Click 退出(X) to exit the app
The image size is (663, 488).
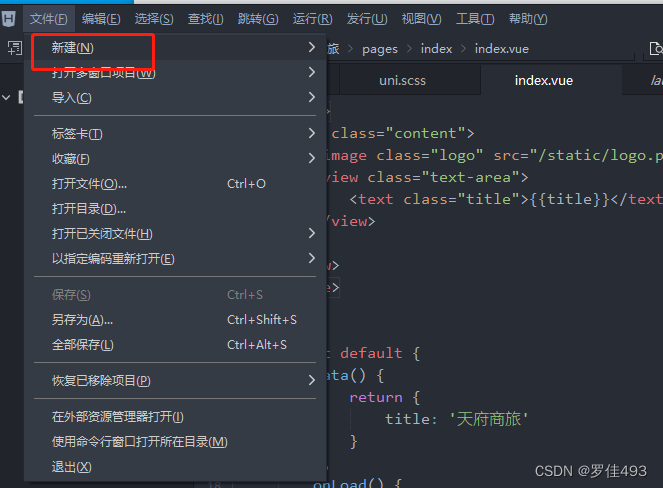pos(72,467)
